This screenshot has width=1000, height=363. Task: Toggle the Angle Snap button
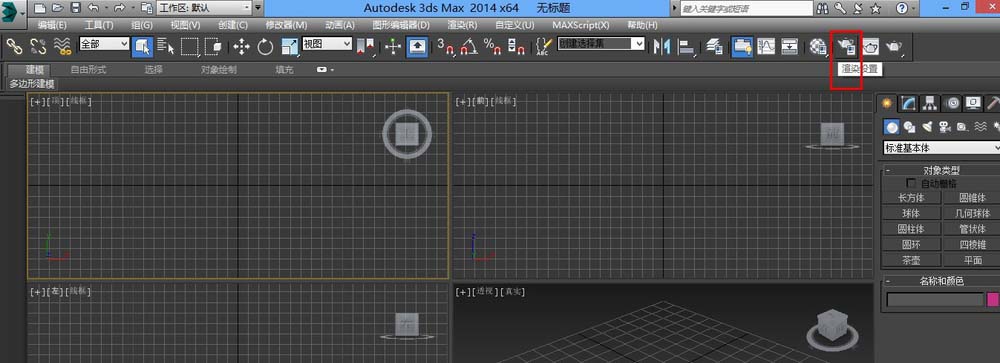click(x=469, y=46)
